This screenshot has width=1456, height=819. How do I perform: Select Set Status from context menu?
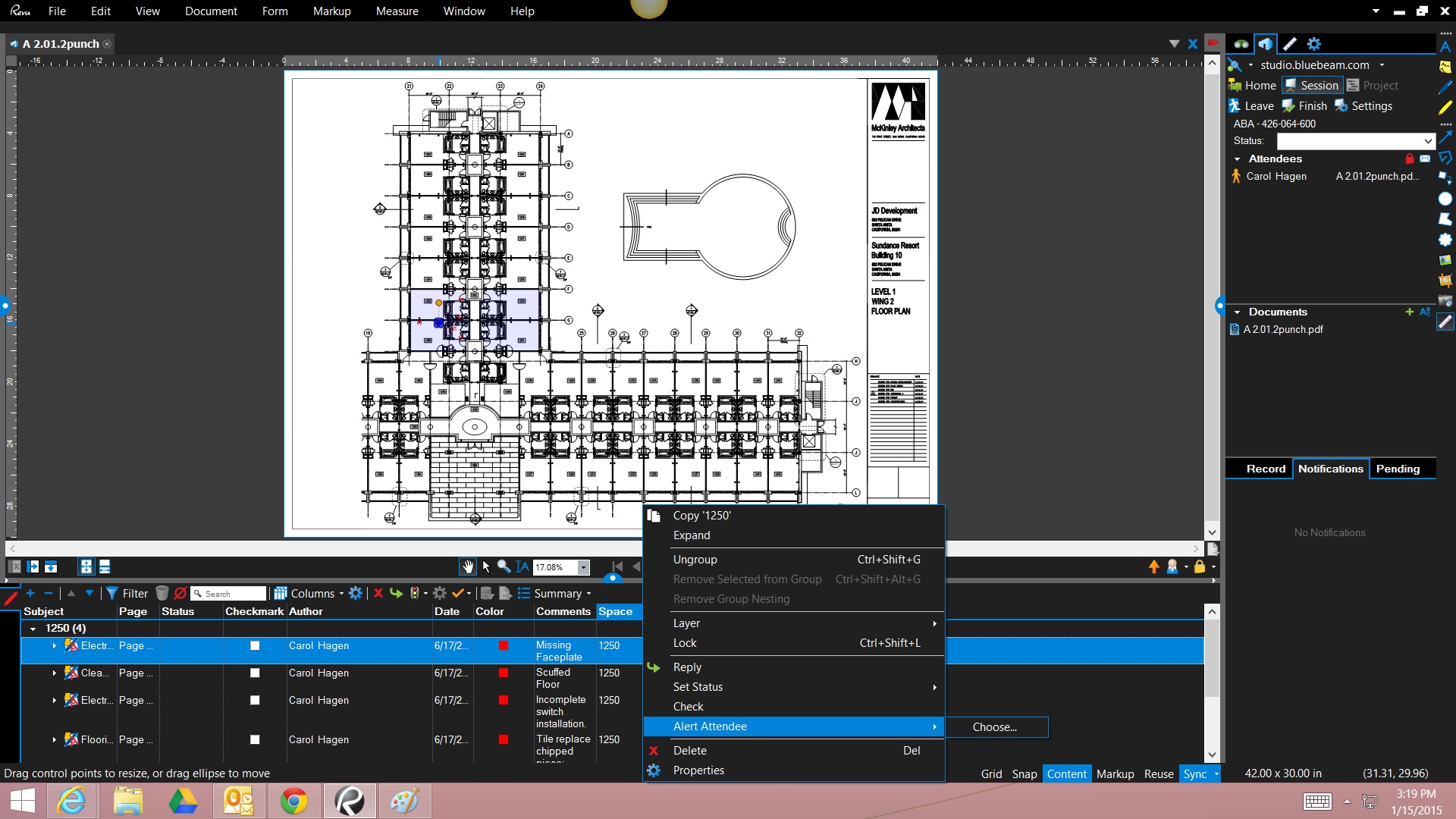(x=698, y=687)
